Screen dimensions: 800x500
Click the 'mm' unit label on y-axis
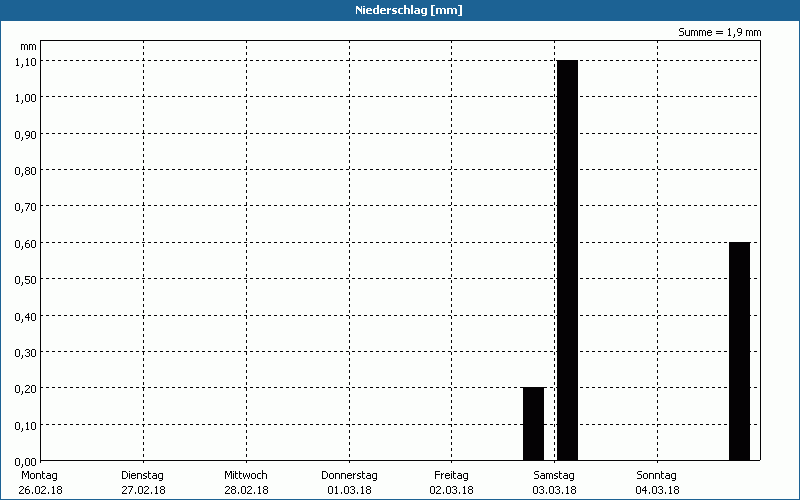click(x=29, y=47)
